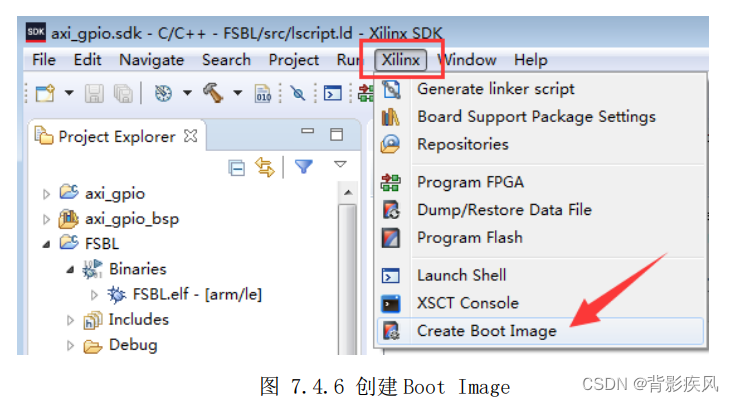Select Dump/Restore Data File entry

point(541,210)
